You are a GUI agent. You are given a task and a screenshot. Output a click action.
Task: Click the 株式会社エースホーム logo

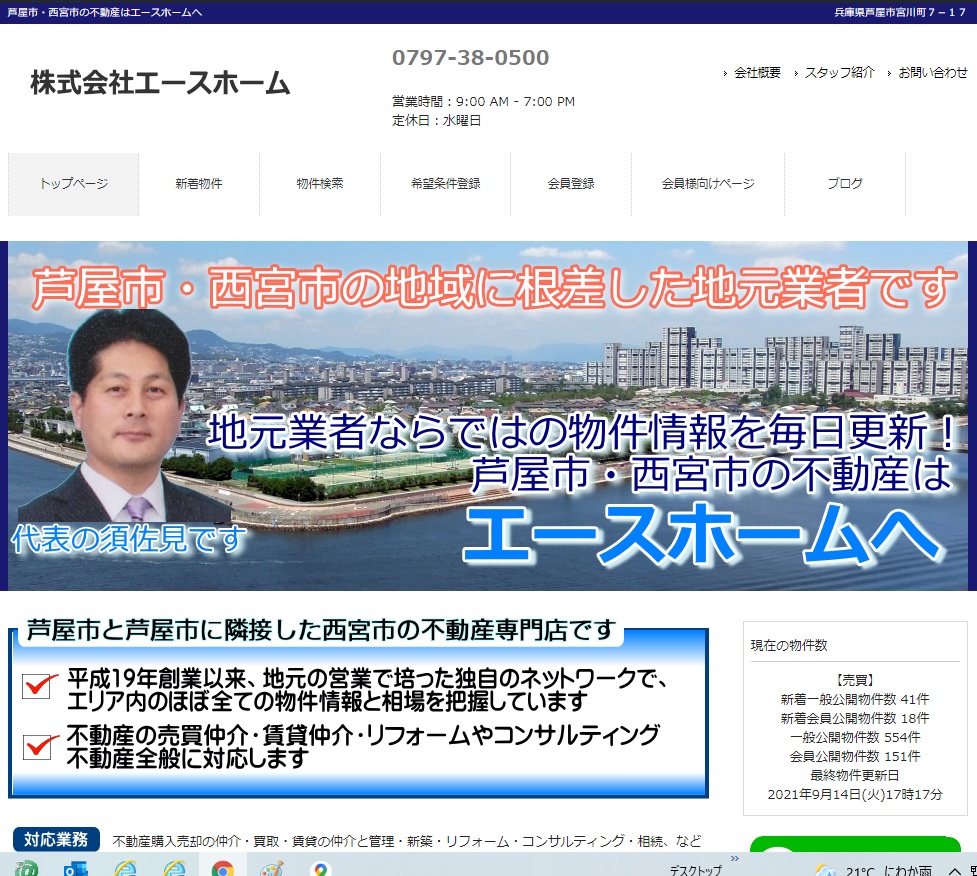[160, 83]
